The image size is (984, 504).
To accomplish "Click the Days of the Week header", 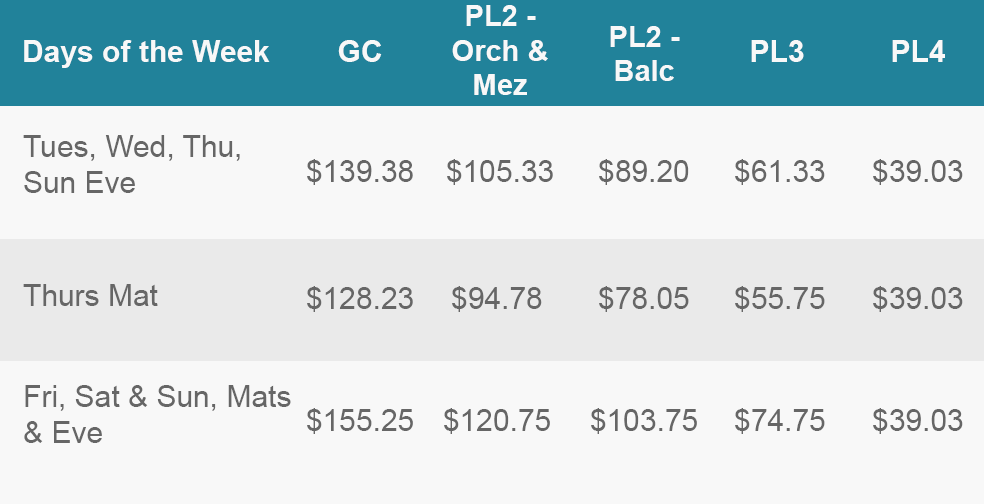I will 146,51.
